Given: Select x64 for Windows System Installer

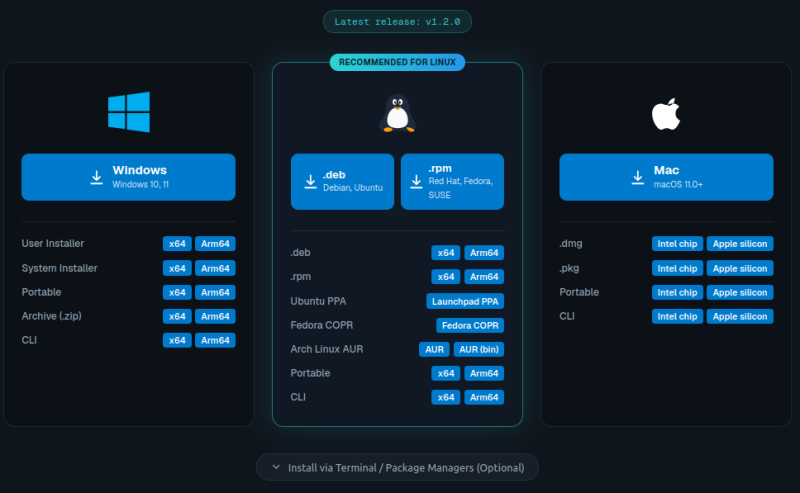Looking at the screenshot, I should tap(177, 268).
